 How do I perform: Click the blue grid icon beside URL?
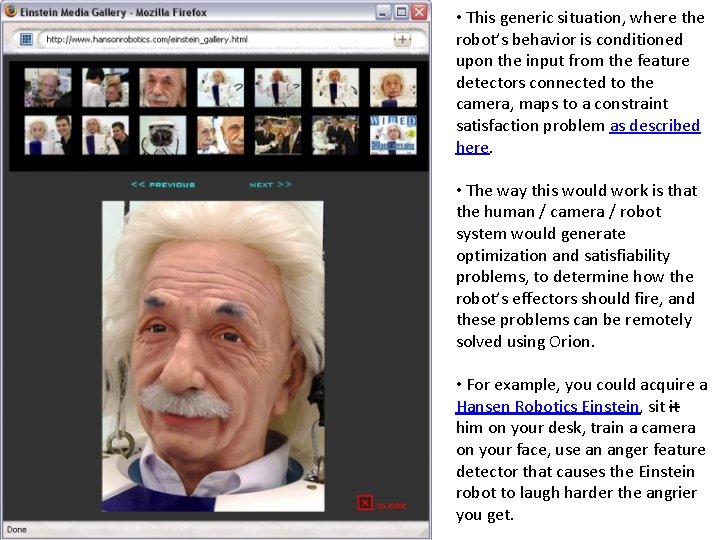27,39
